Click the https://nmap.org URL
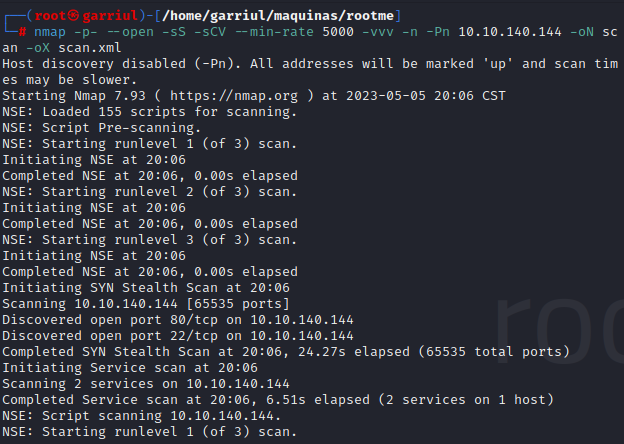The height and width of the screenshot is (444, 624). [x=234, y=96]
